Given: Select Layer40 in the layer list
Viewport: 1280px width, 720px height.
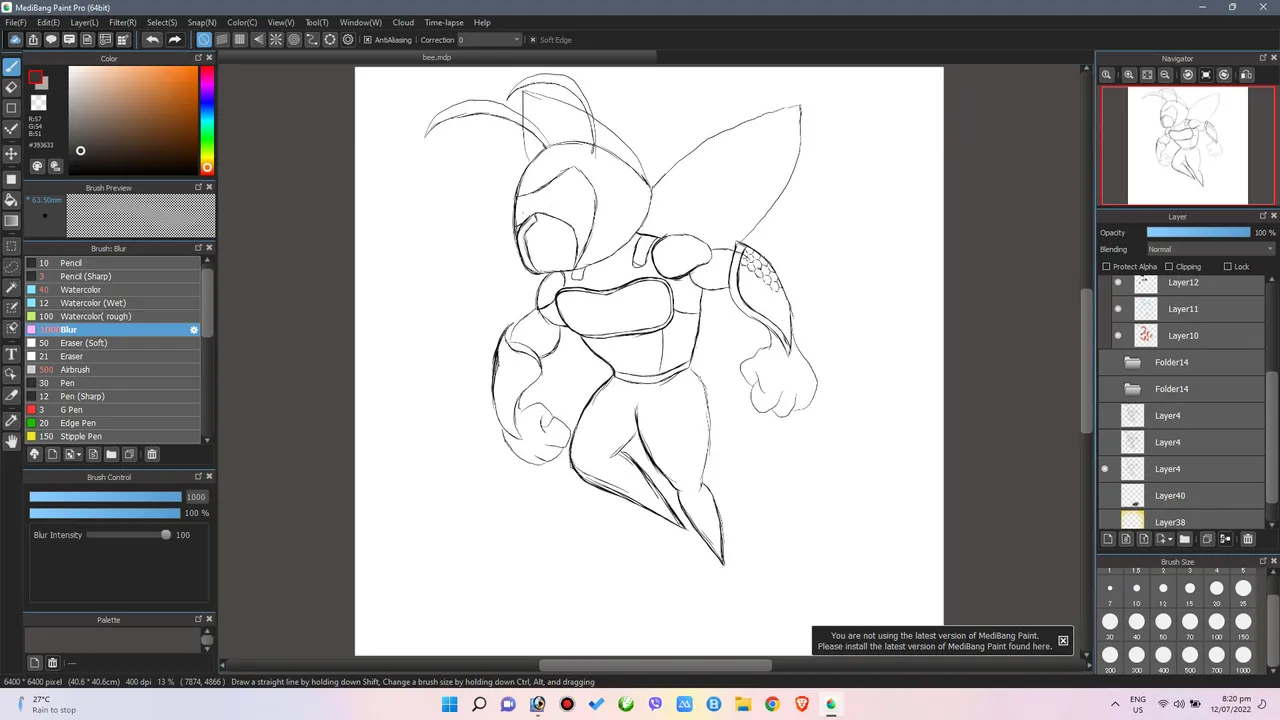Looking at the screenshot, I should [x=1182, y=496].
